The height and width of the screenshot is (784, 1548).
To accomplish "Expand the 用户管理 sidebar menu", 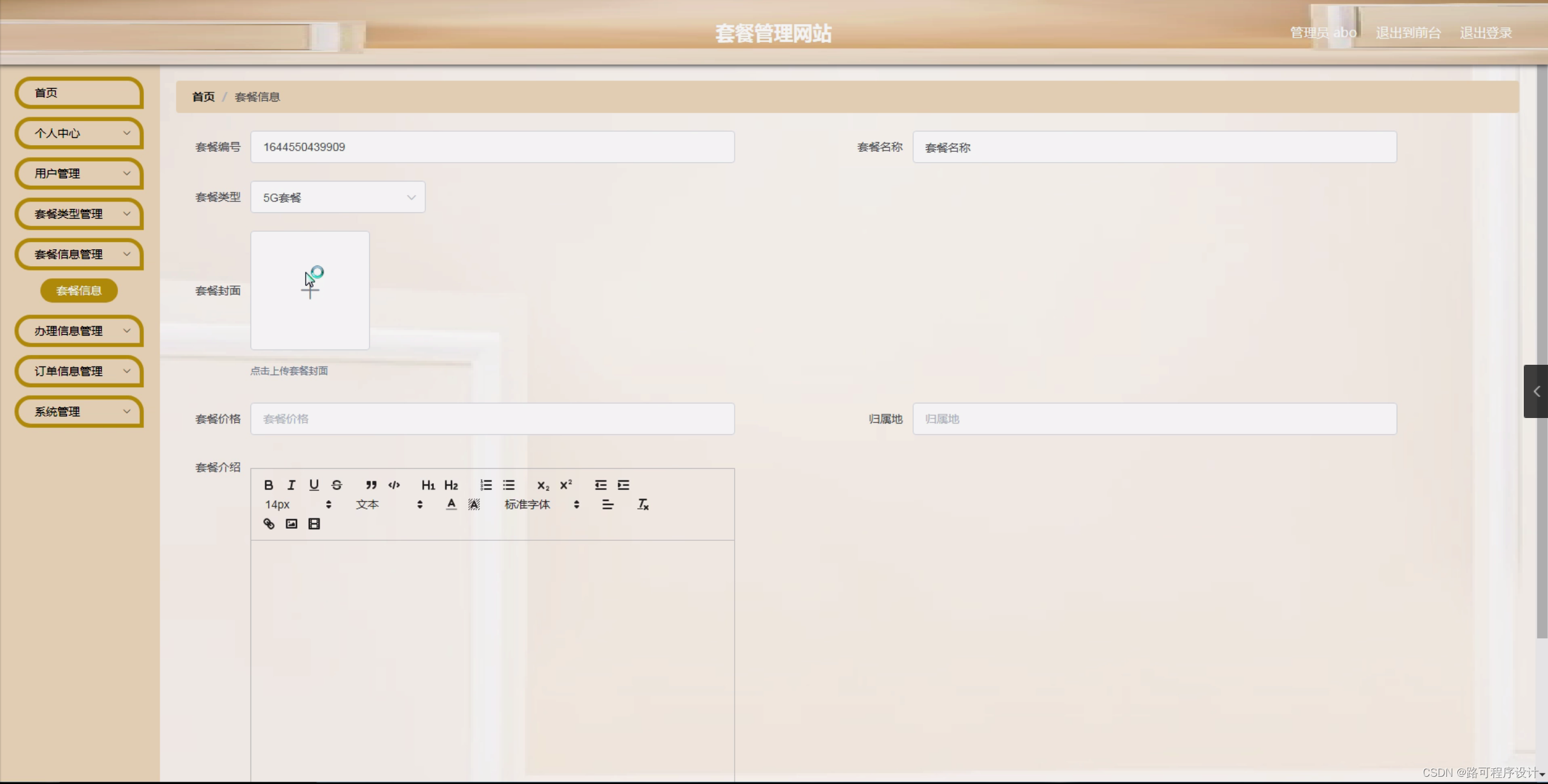I will [79, 174].
